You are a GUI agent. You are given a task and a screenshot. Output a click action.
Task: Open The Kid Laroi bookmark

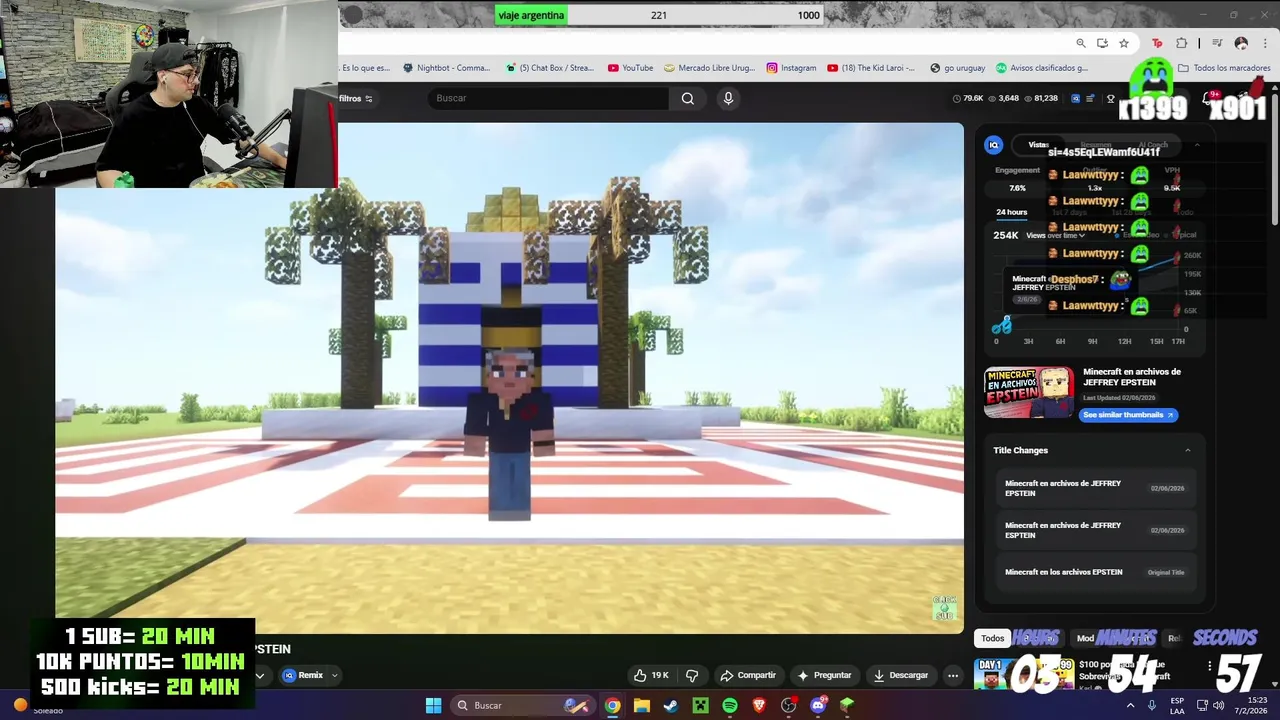pos(870,68)
